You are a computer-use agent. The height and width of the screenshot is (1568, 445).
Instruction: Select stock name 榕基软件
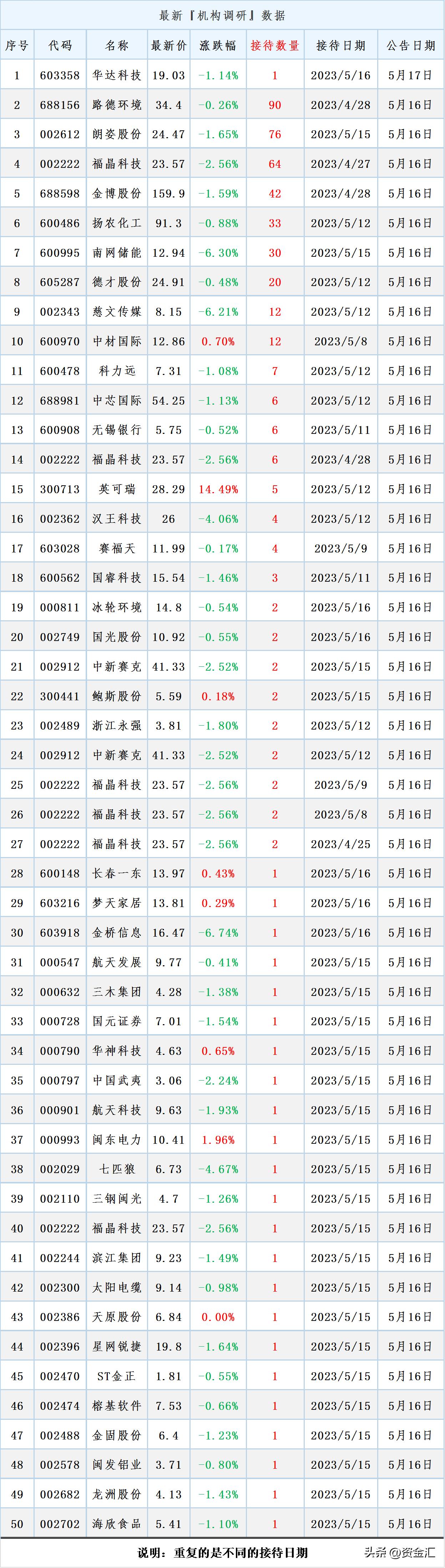[117, 1406]
